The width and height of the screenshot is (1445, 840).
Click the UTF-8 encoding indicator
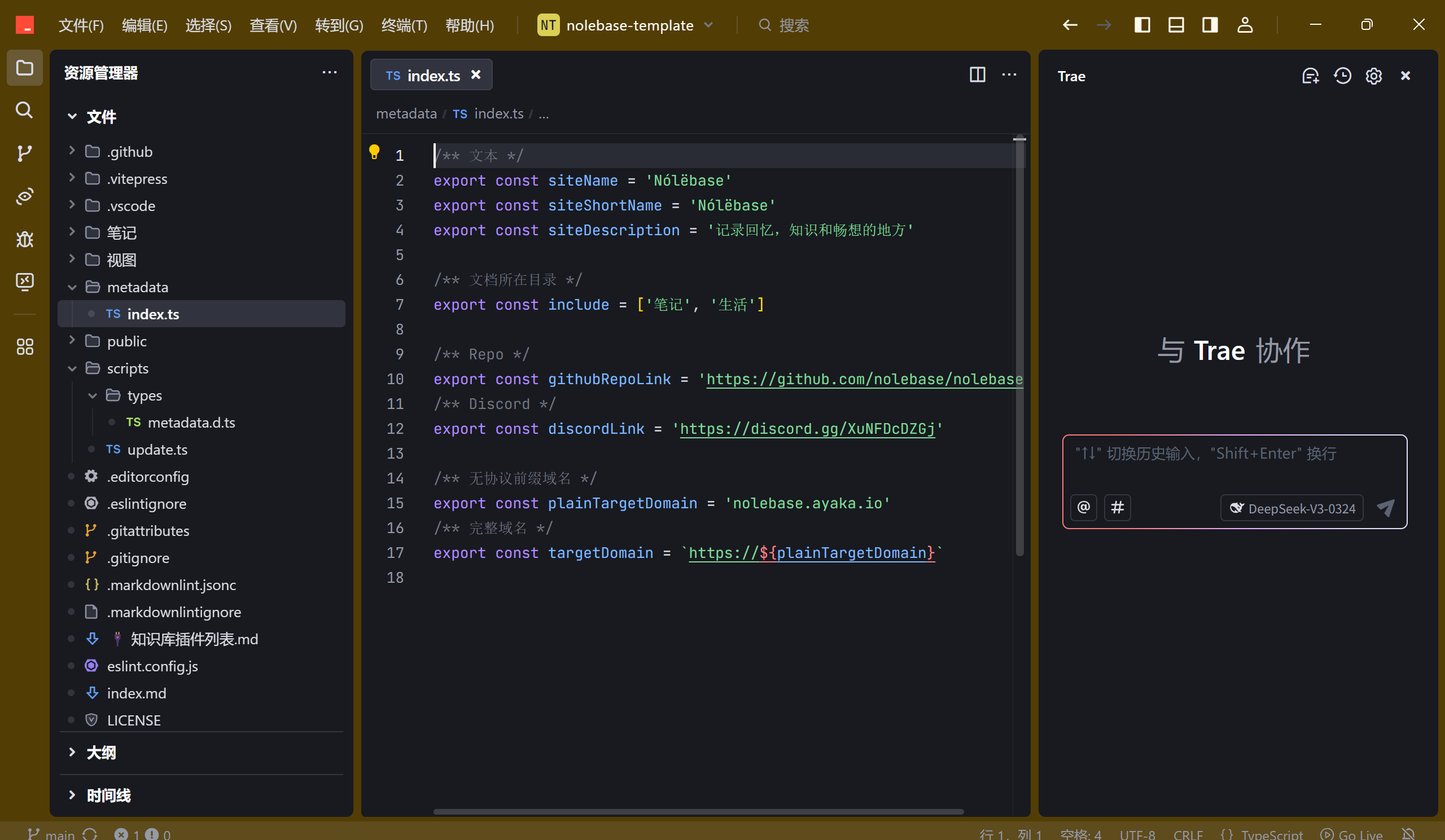tap(1137, 834)
